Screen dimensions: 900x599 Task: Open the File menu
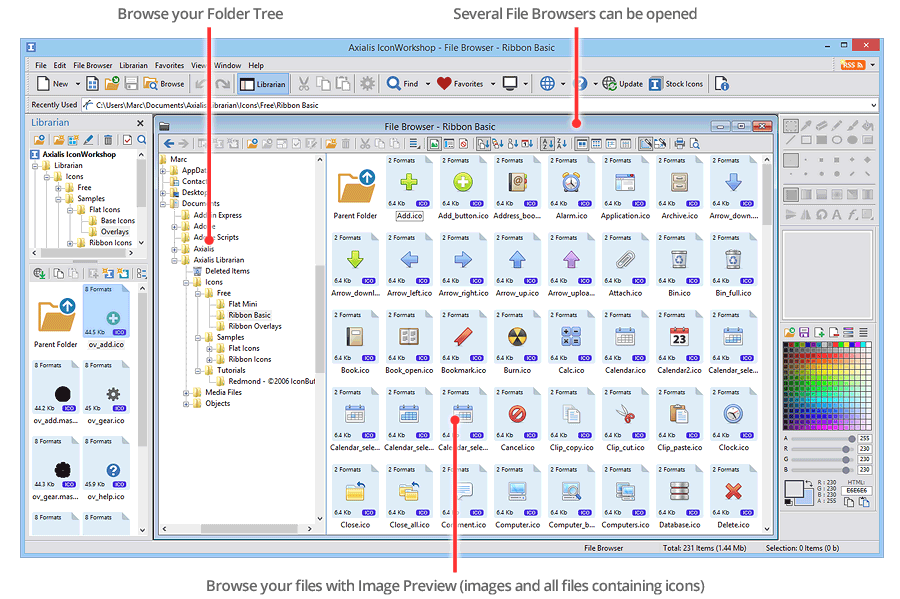(41, 65)
